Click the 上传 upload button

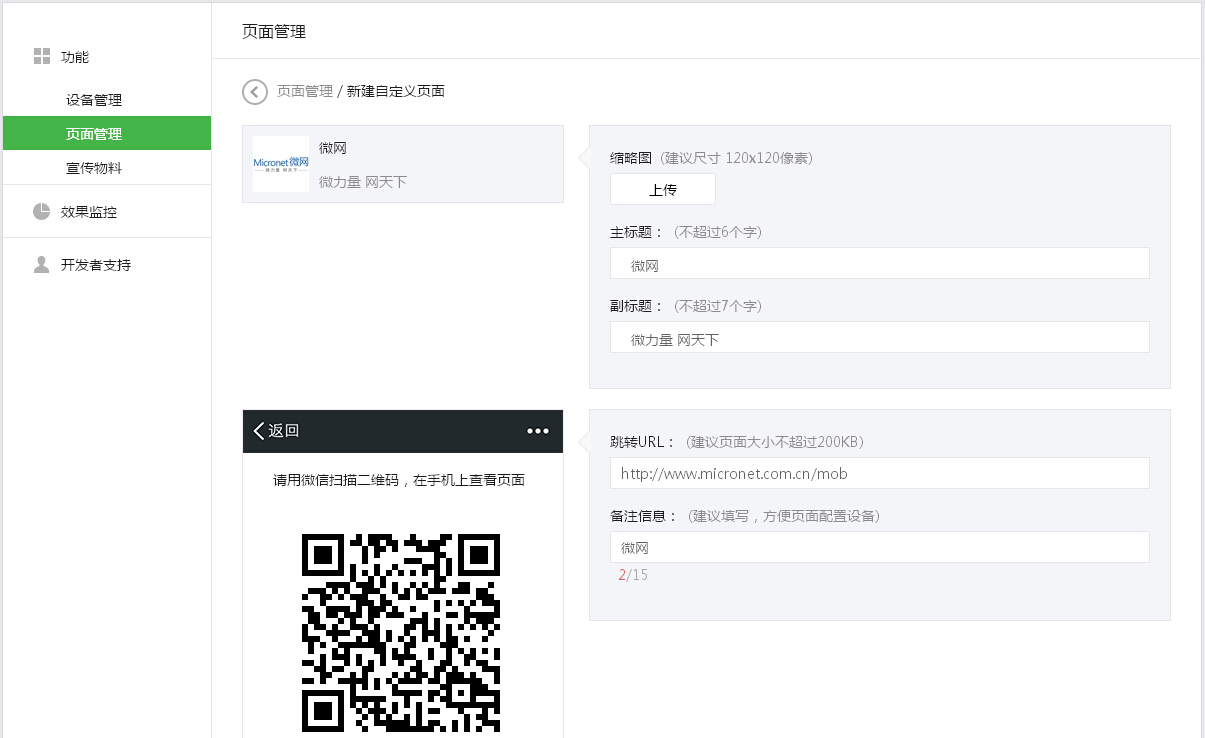click(x=663, y=189)
